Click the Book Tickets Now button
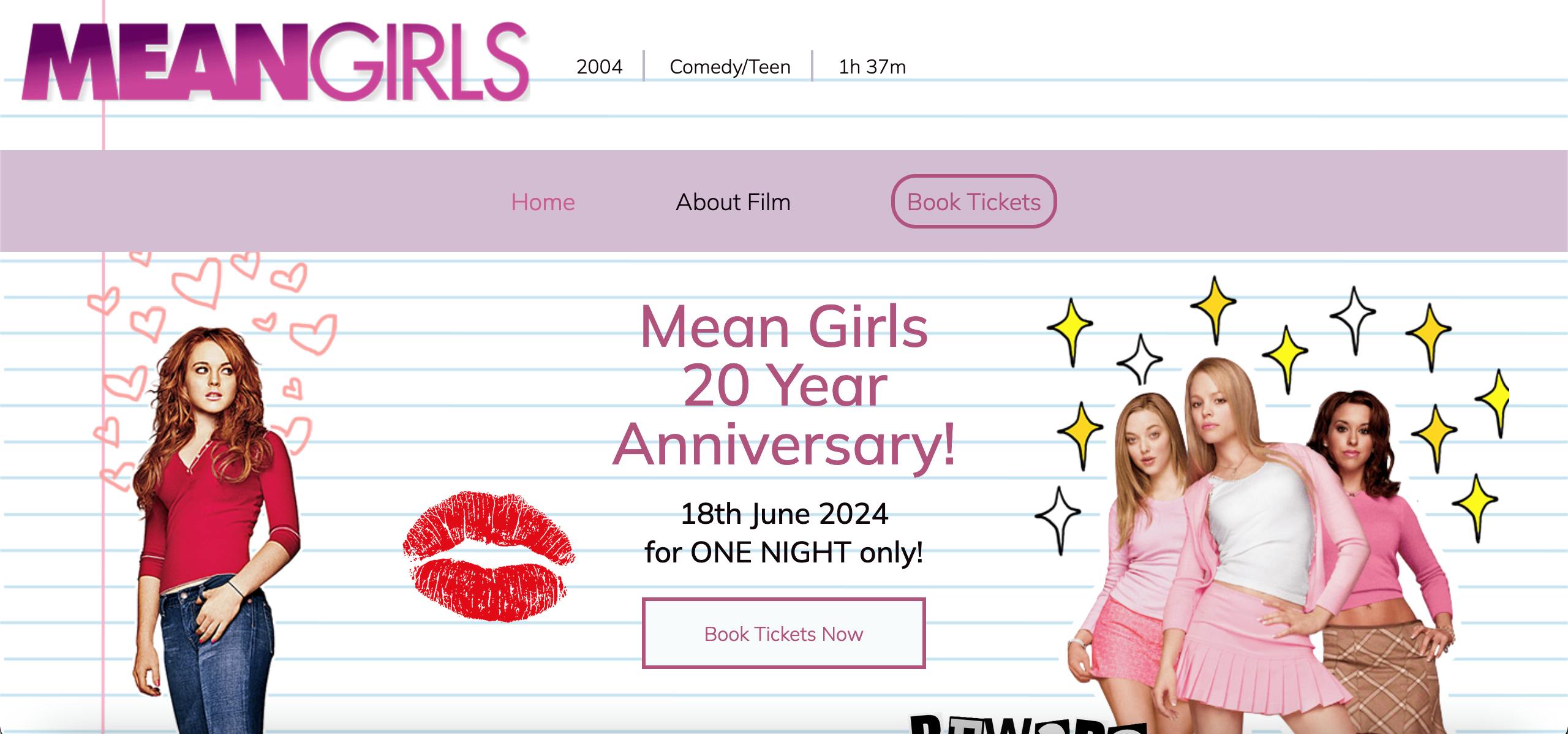This screenshot has width=1568, height=734. click(783, 633)
